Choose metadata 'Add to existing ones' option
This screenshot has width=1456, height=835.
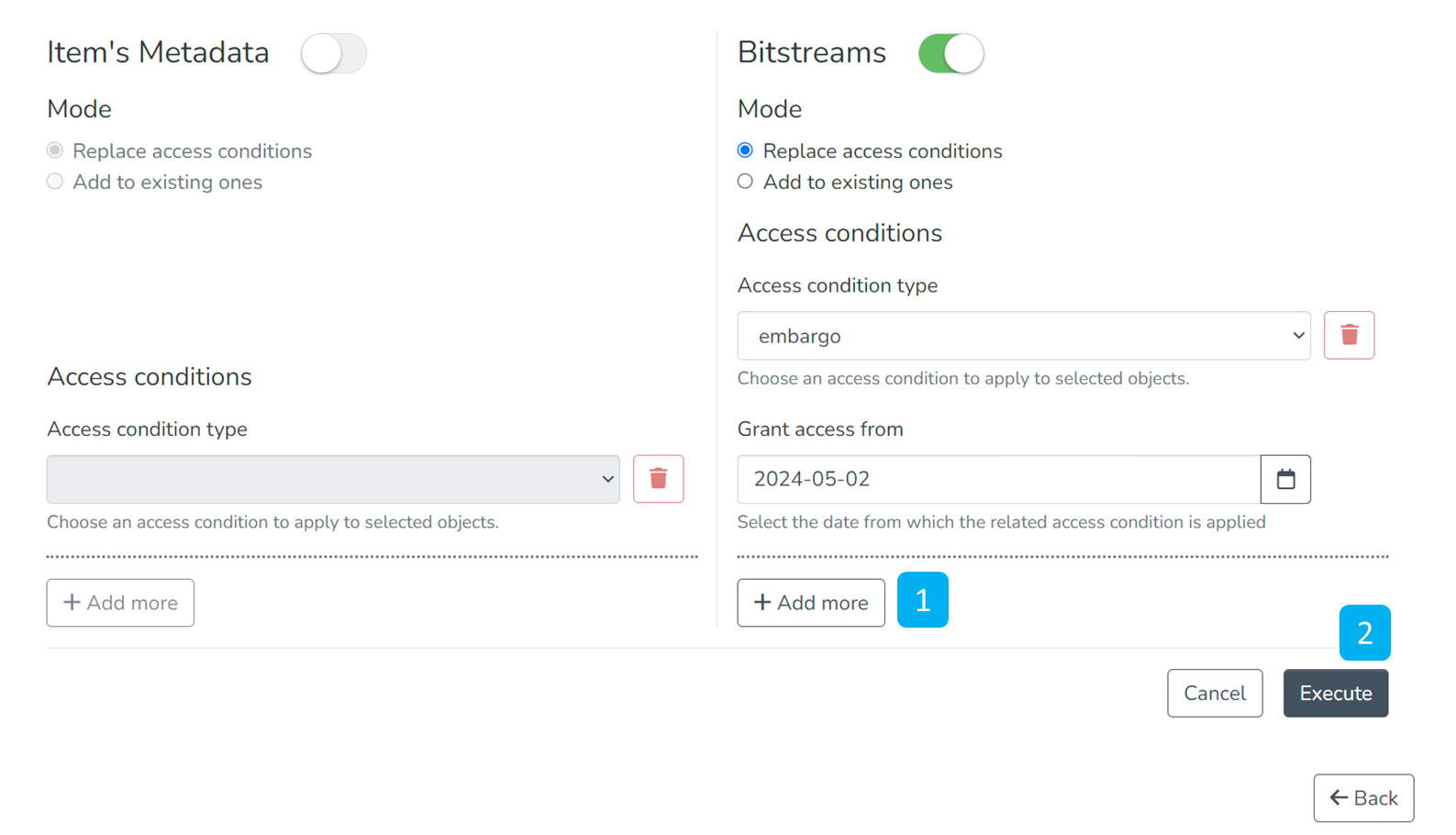[55, 182]
